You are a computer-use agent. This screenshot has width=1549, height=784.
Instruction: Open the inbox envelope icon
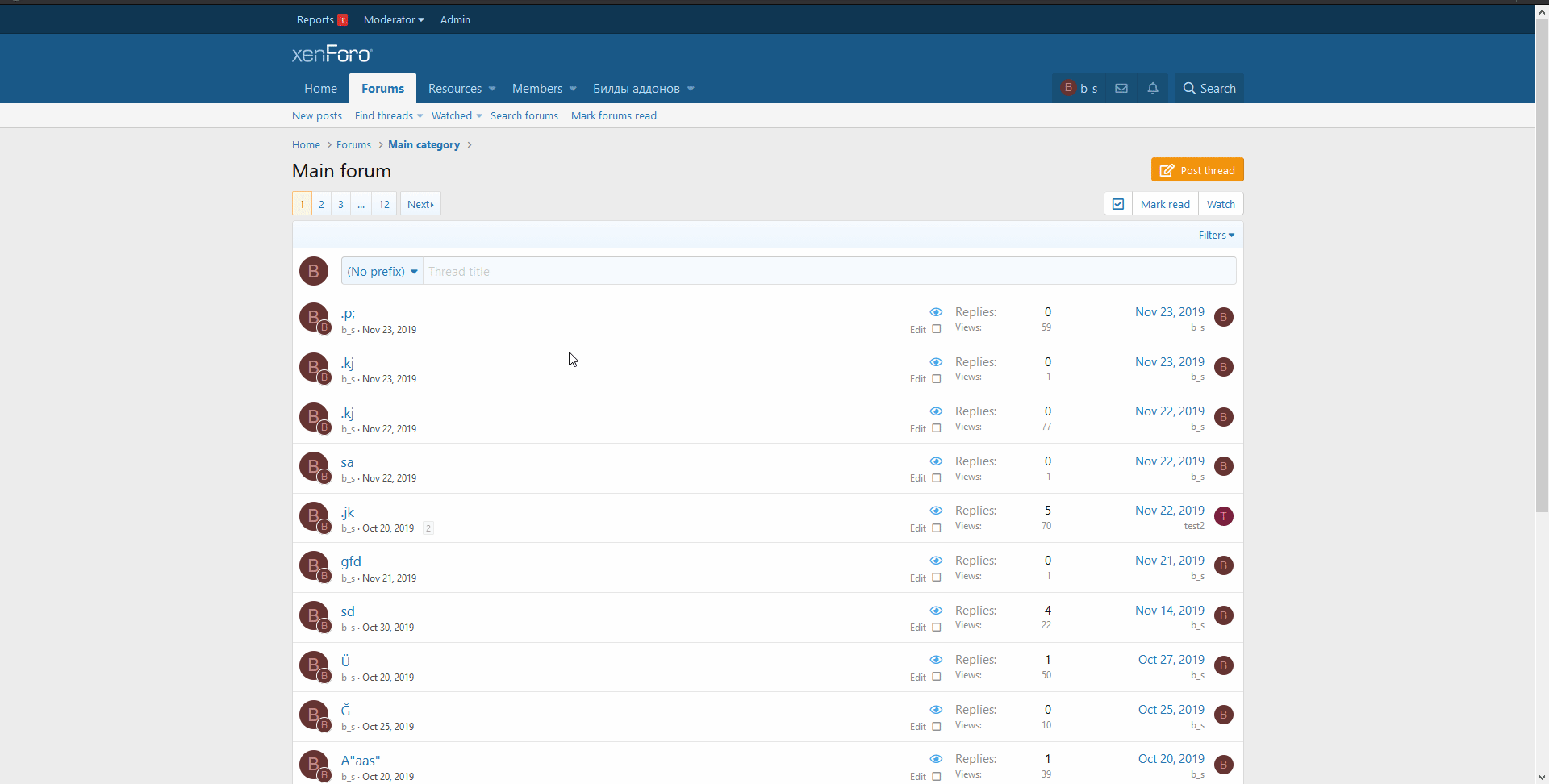click(x=1121, y=89)
